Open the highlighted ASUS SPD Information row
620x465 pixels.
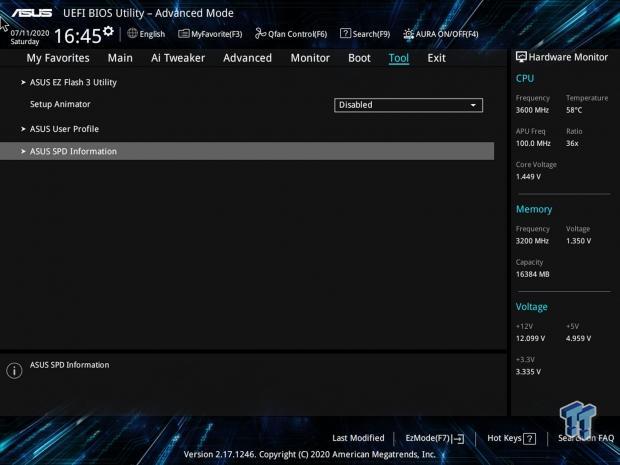pyautogui.click(x=247, y=151)
